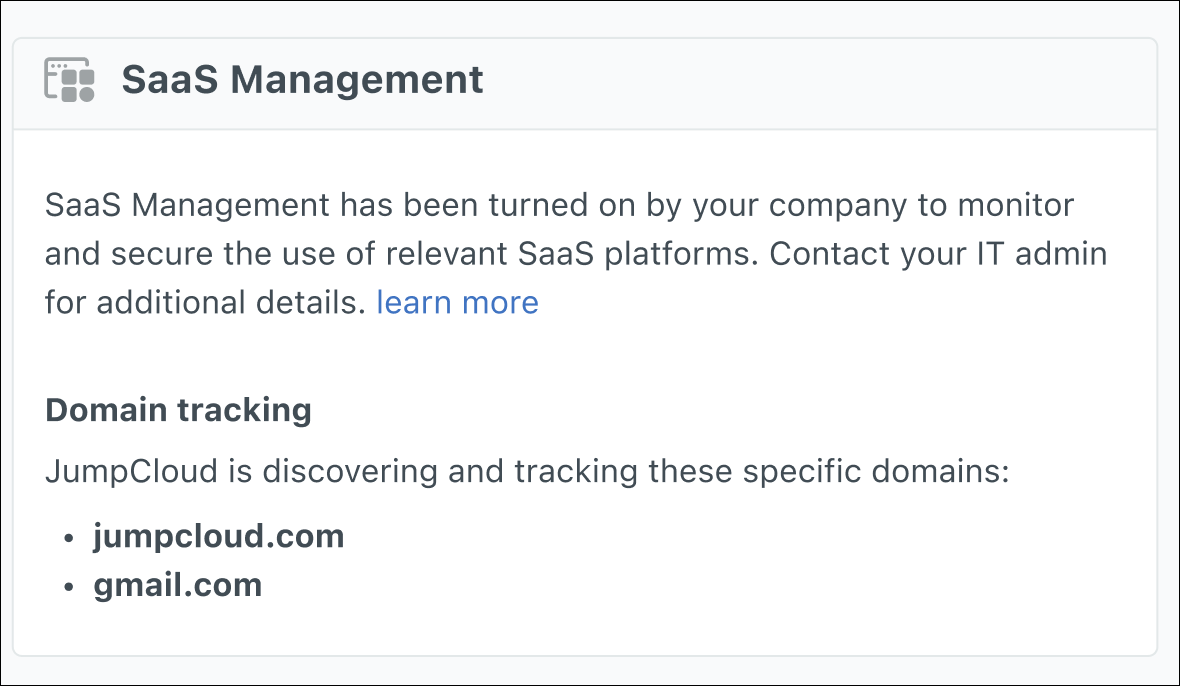Screen dimensions: 1180x686
Task: Click the word "monitor" in the description
Action: tap(1016, 206)
